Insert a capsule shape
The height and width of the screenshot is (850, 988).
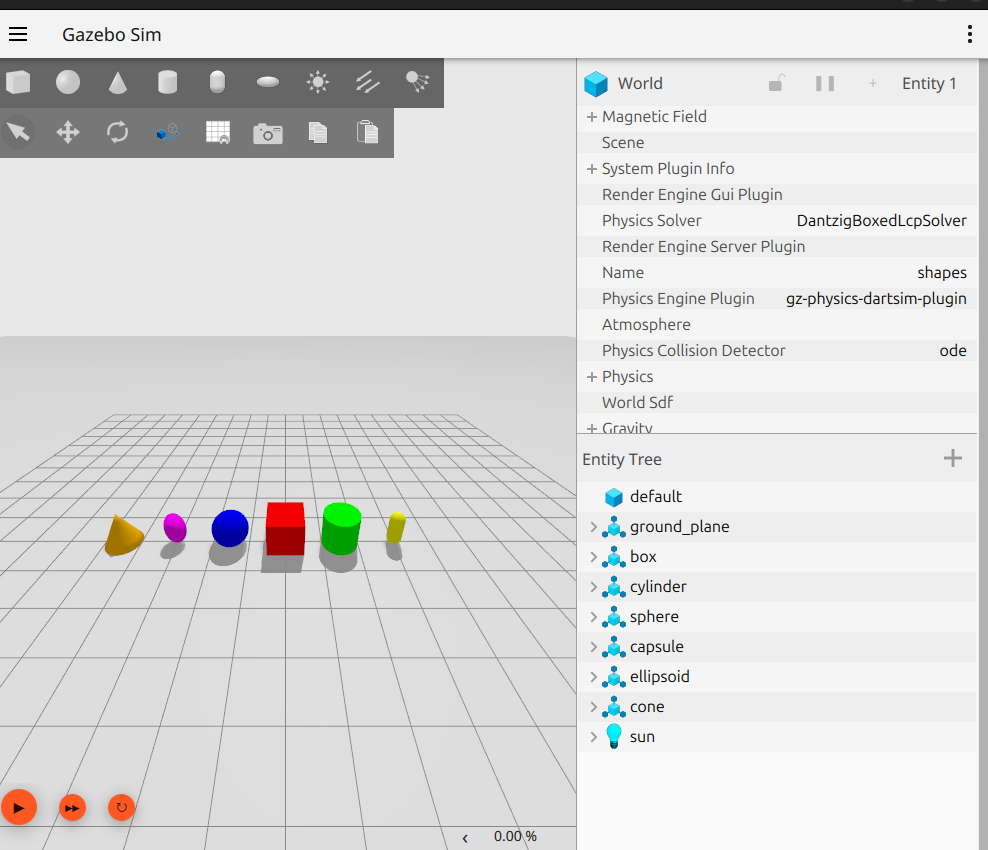point(217,82)
